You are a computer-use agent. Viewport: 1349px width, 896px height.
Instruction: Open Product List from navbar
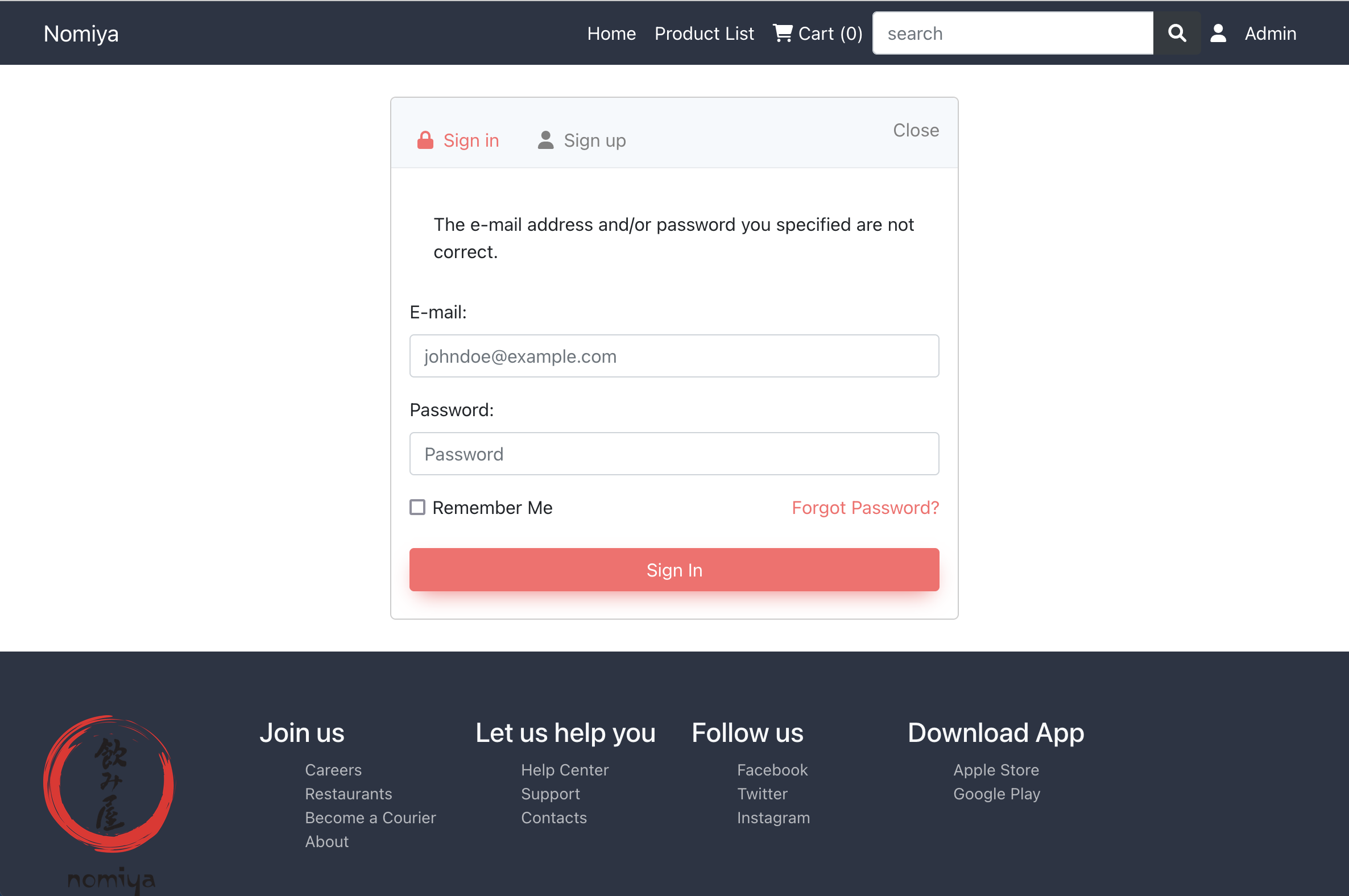(704, 34)
